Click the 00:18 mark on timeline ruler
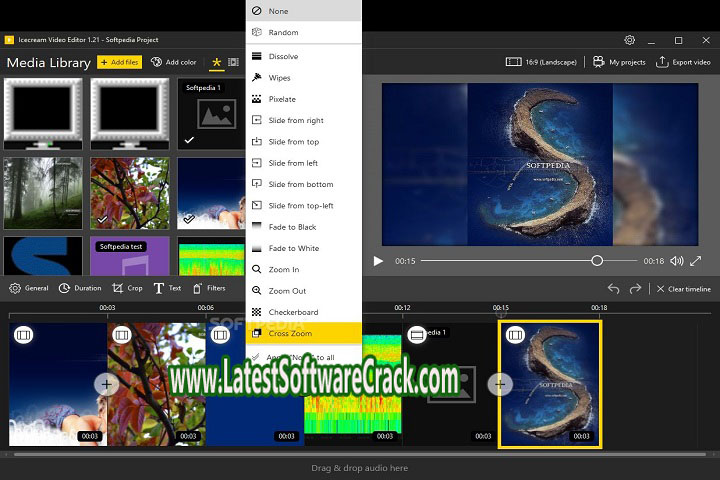 pyautogui.click(x=599, y=307)
